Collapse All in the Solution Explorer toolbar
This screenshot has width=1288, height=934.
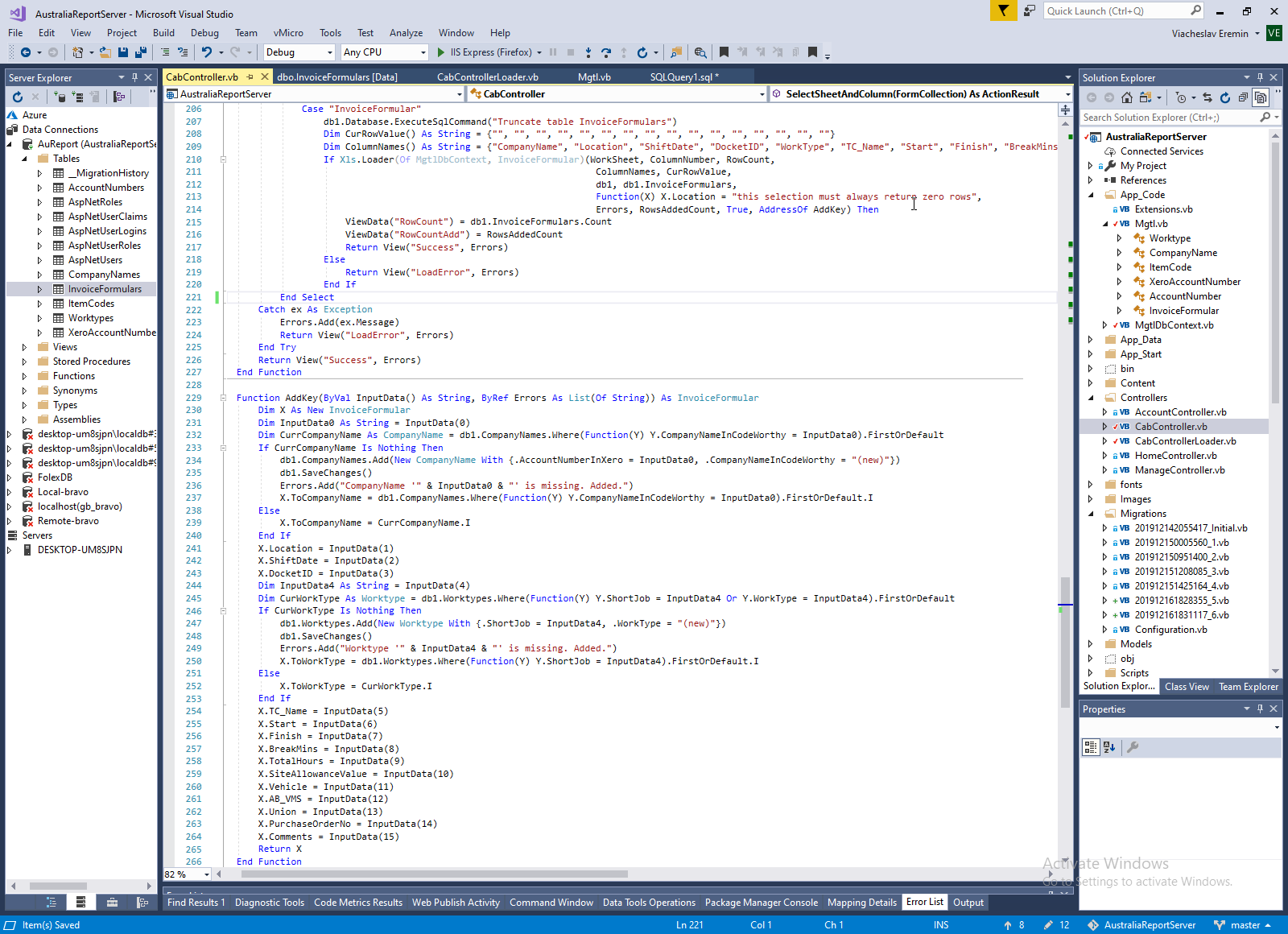pyautogui.click(x=1243, y=97)
